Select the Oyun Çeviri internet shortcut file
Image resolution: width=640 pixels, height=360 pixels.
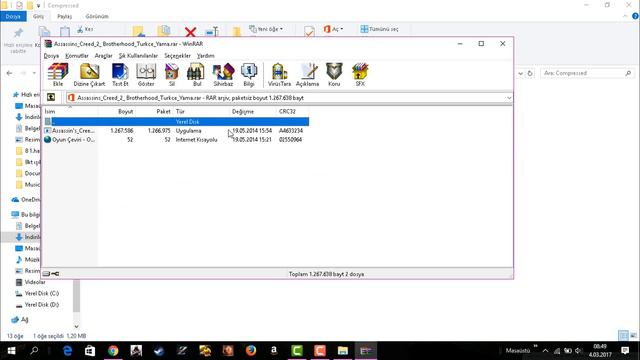point(176,140)
